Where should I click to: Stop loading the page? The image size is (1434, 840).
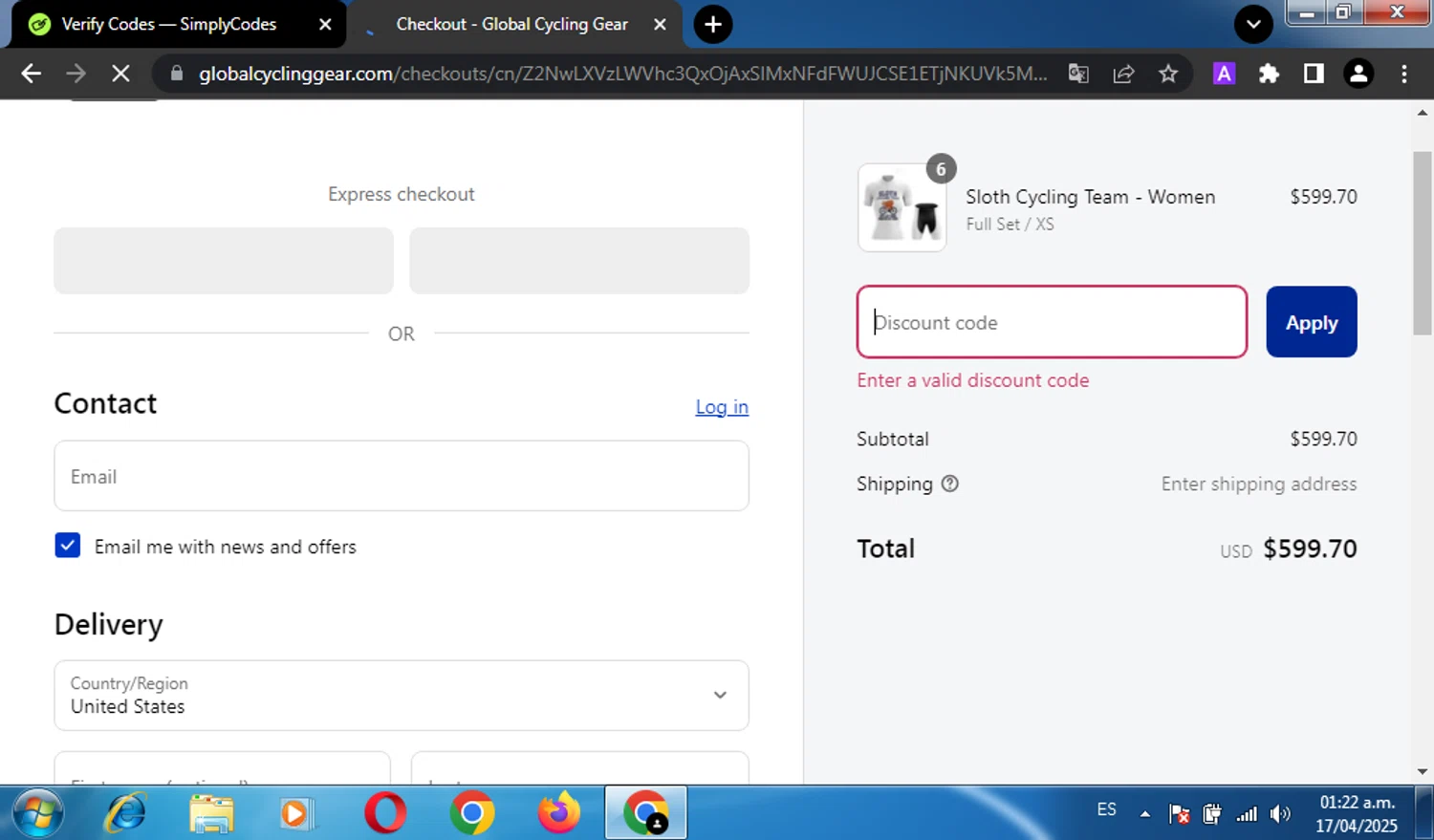point(120,74)
